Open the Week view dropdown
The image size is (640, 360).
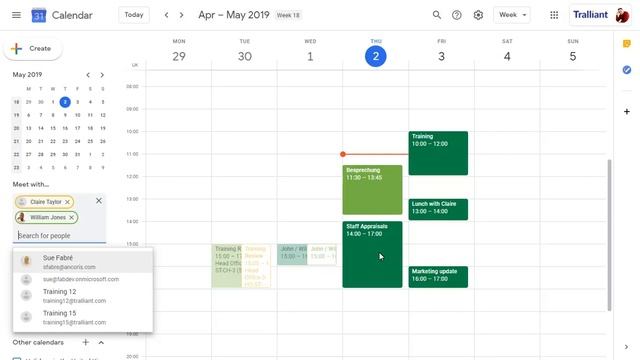click(512, 15)
